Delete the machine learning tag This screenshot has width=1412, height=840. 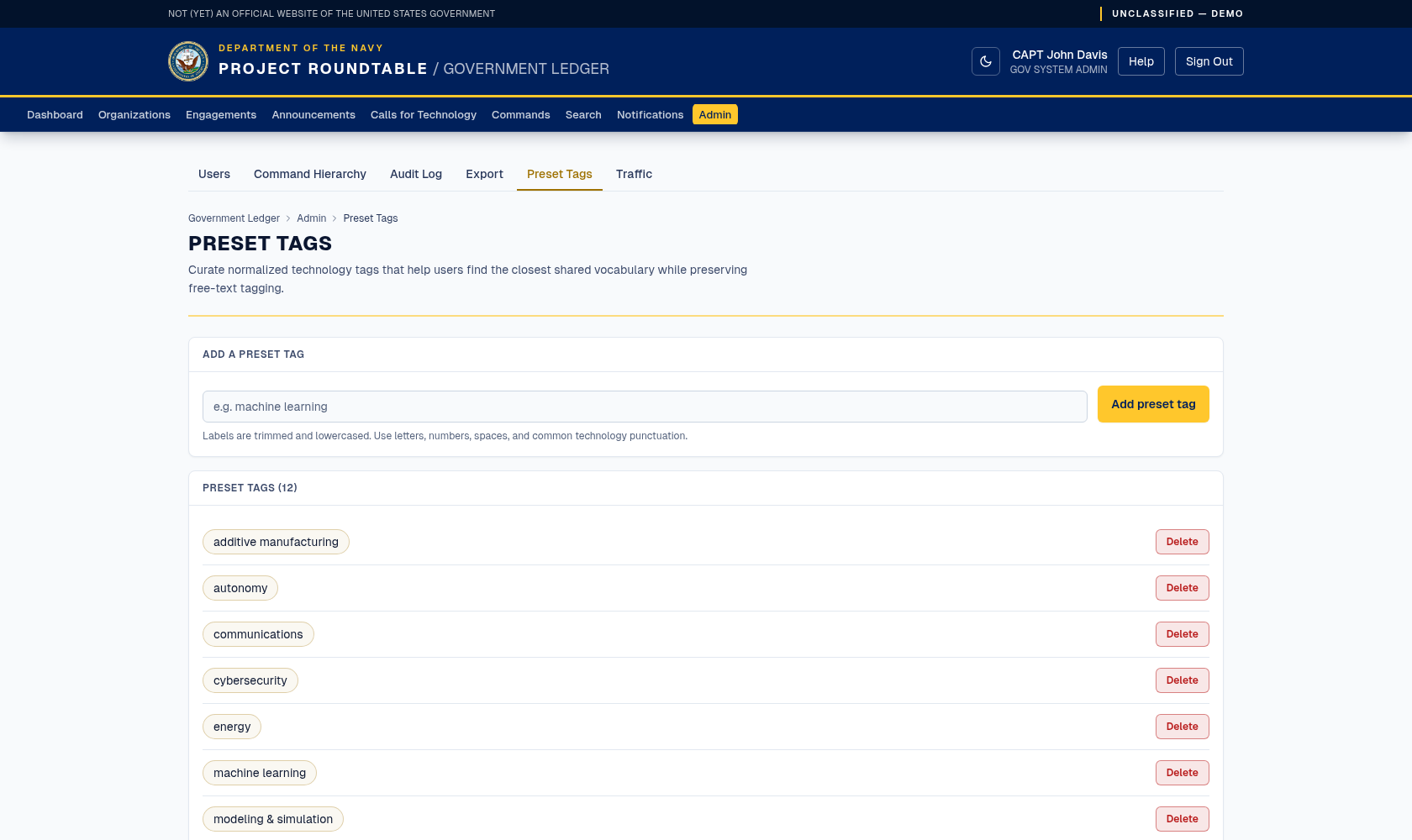(x=1183, y=773)
